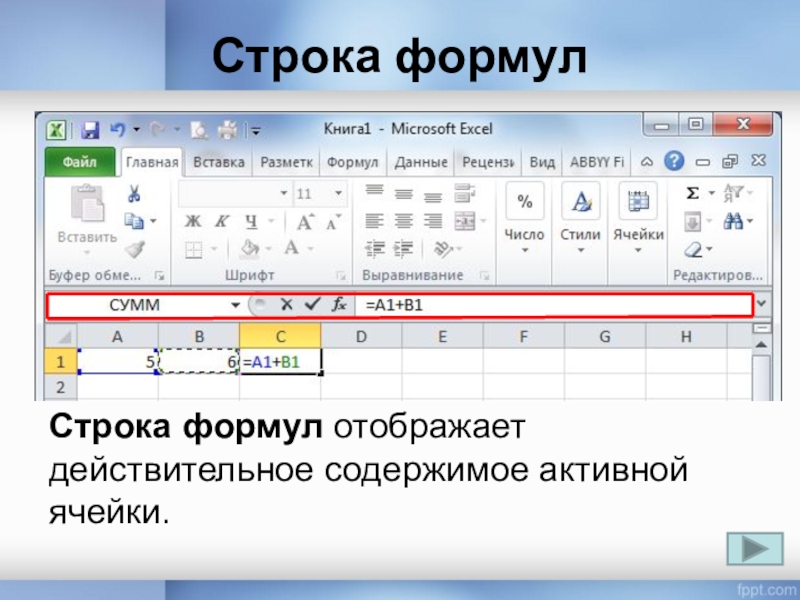800x600 pixels.
Task: Open the font size 11 dropdown
Action: click(x=338, y=193)
